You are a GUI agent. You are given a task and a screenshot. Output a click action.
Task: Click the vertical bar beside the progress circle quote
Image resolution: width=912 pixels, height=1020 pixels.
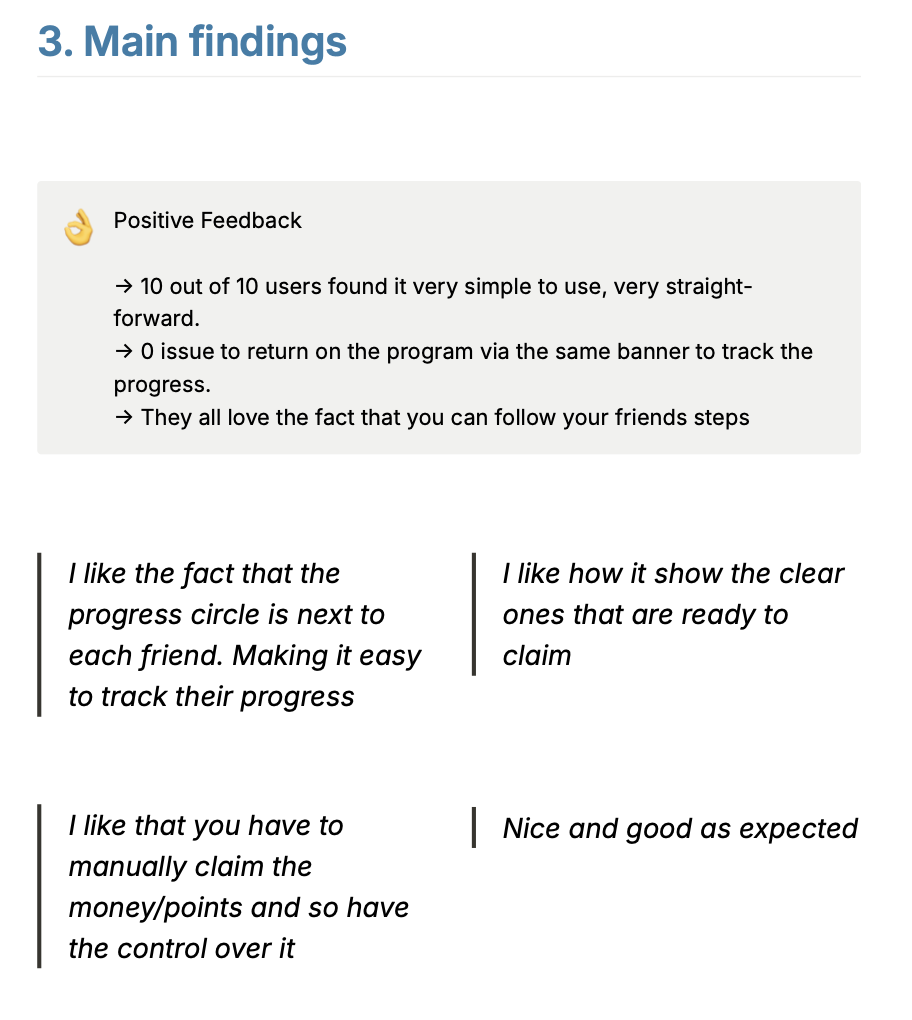coord(39,635)
